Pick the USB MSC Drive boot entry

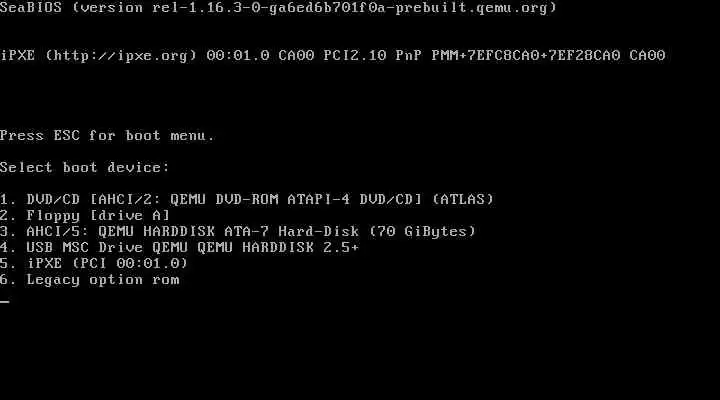(179, 247)
